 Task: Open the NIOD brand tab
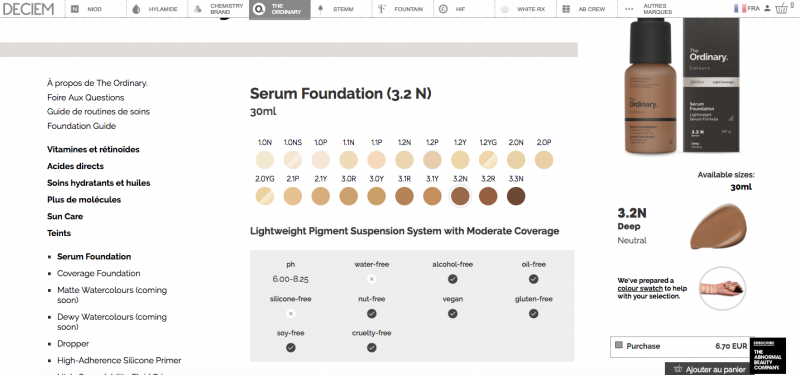click(95, 9)
